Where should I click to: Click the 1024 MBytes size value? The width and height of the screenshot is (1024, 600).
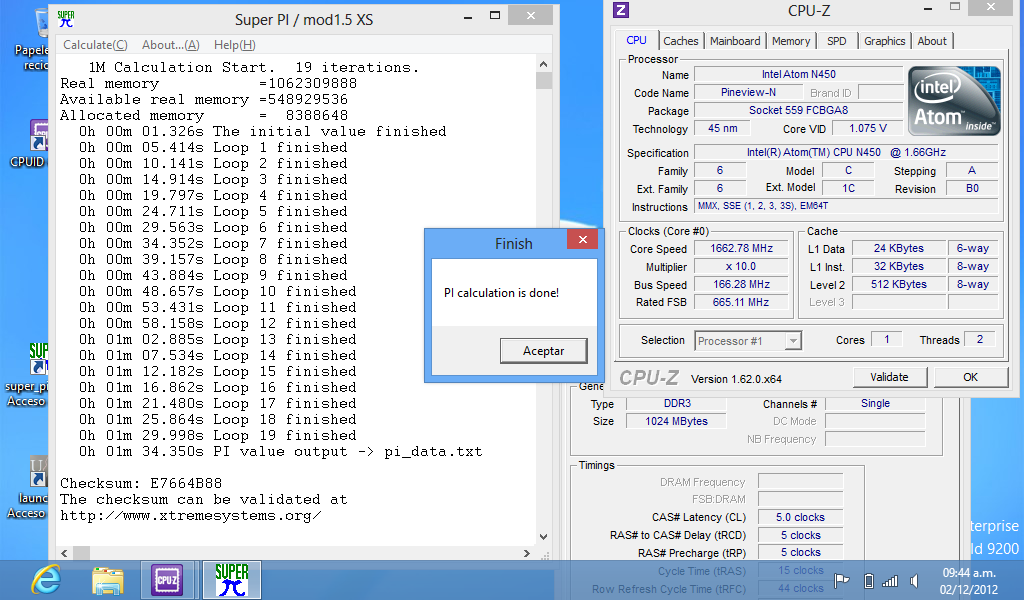tap(677, 421)
